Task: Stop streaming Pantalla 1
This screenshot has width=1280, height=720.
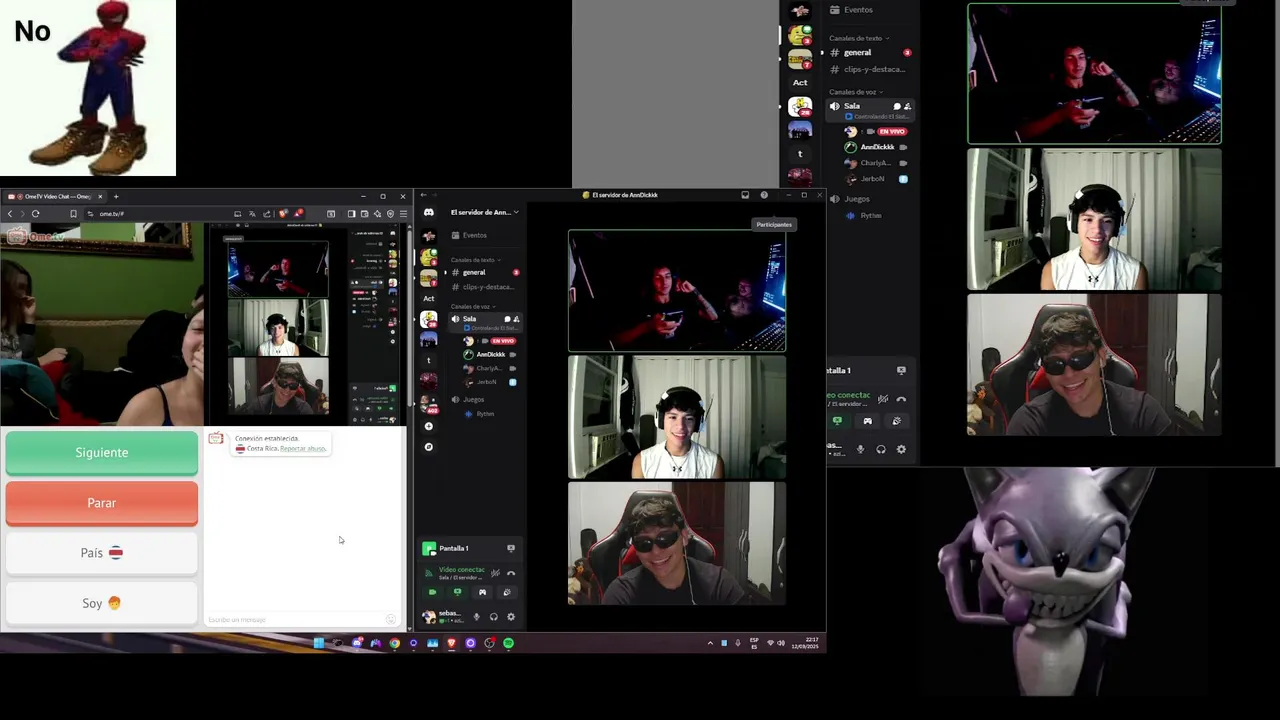Action: pyautogui.click(x=511, y=548)
